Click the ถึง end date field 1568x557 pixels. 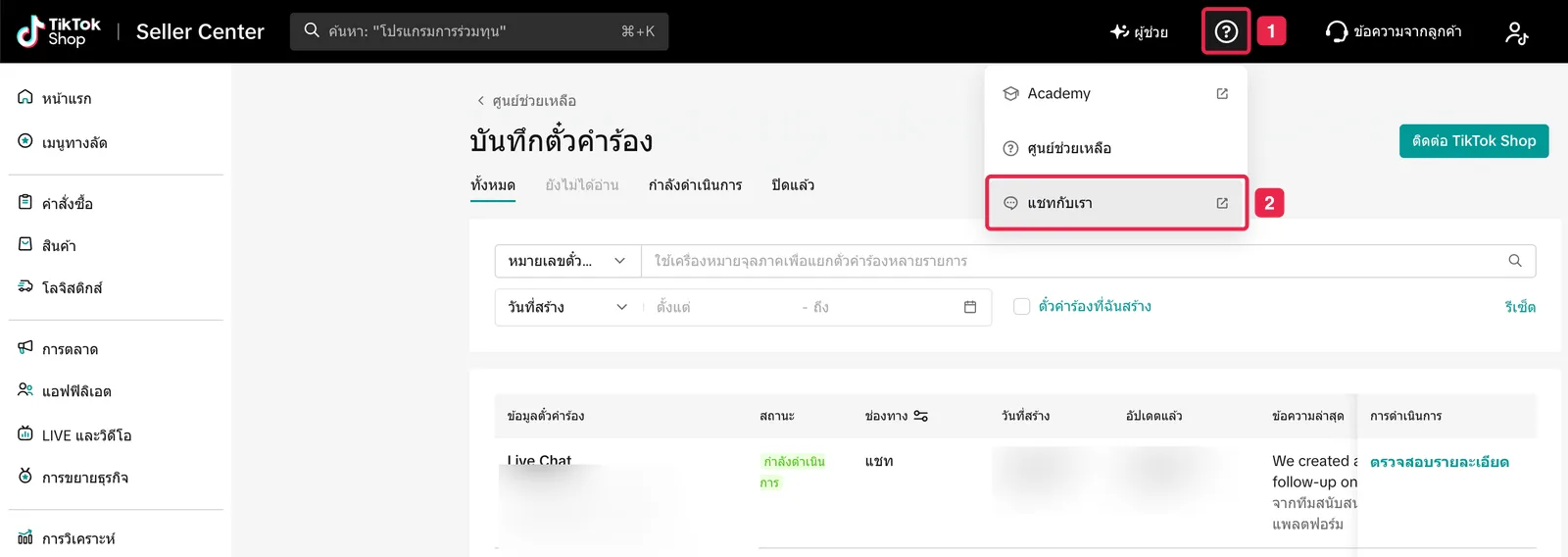pyautogui.click(x=882, y=307)
